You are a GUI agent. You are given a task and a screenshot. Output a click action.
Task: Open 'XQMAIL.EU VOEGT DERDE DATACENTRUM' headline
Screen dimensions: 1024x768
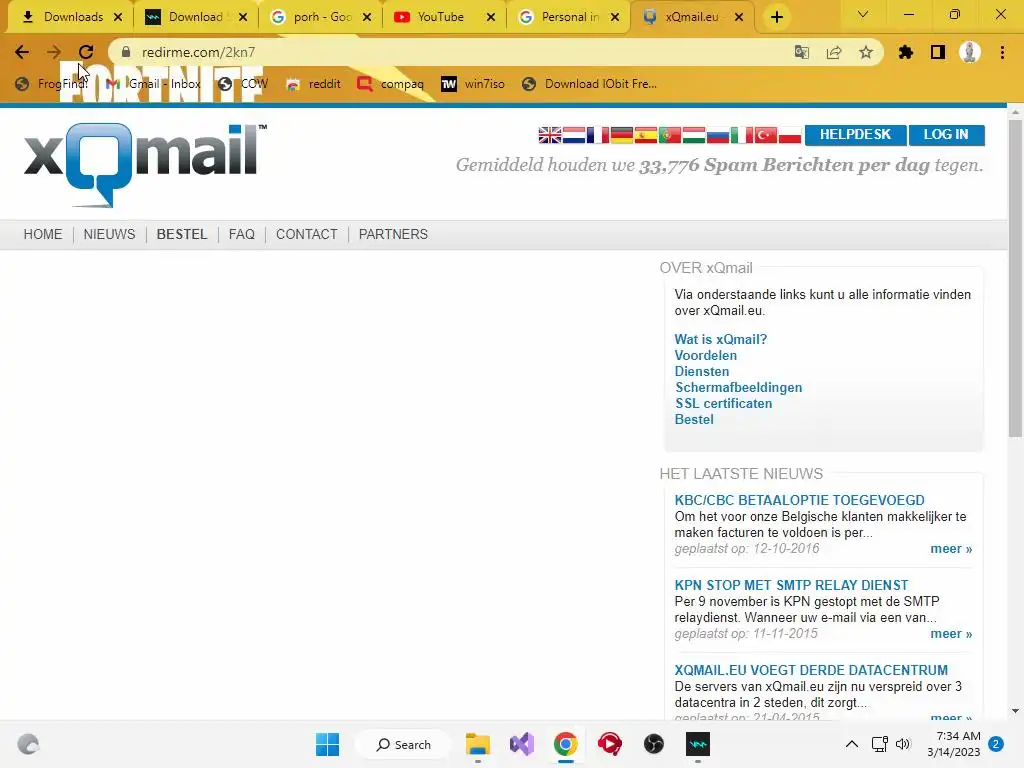(x=810, y=670)
